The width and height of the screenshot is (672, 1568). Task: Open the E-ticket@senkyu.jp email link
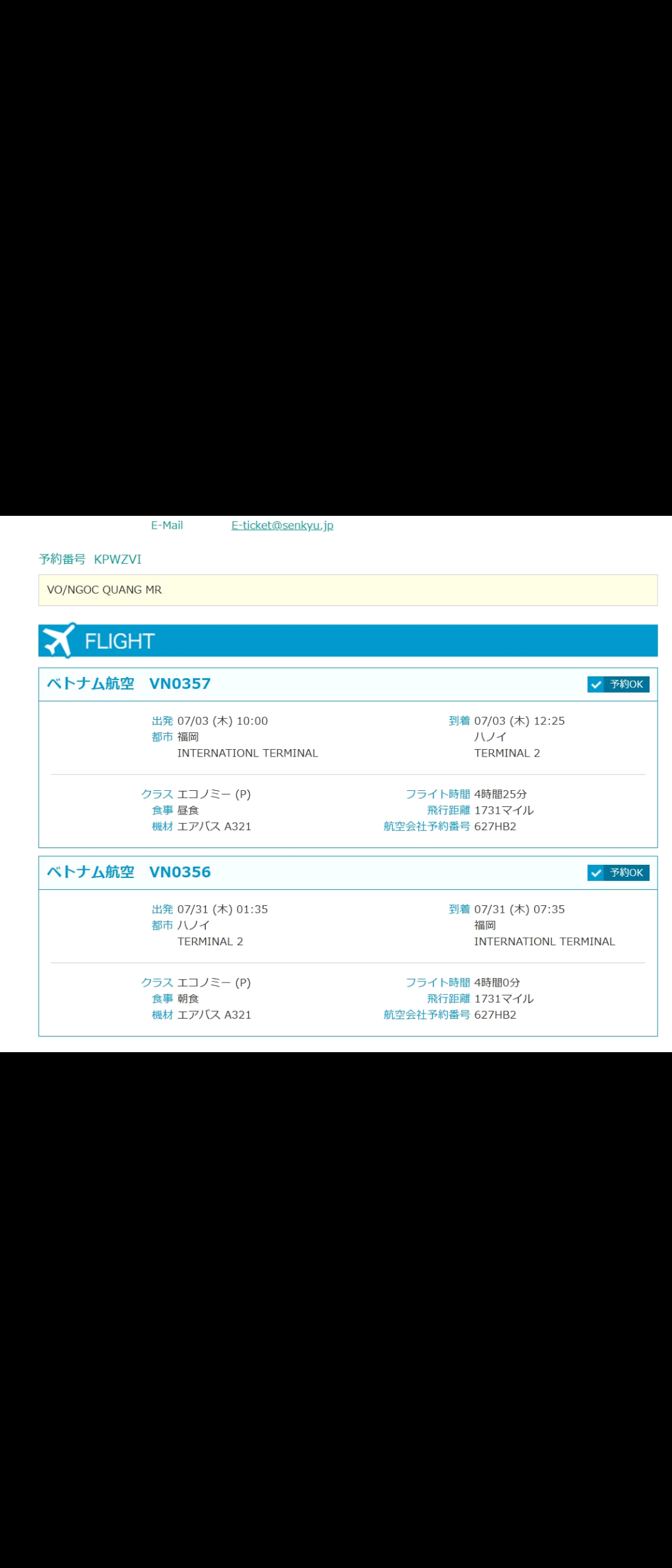click(x=282, y=525)
